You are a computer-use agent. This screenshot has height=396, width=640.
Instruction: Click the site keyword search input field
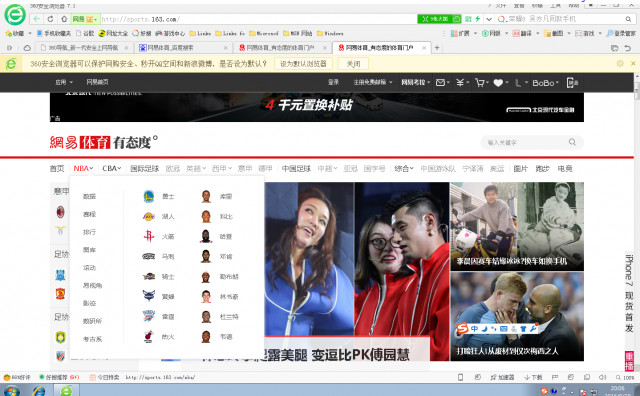coord(527,142)
